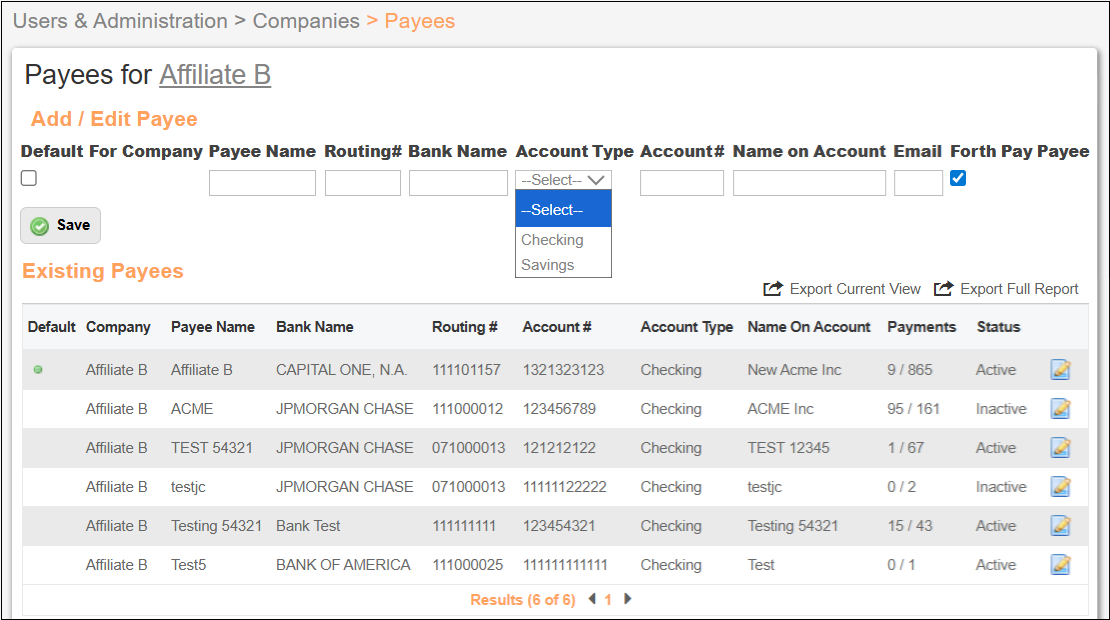Click the Export Current View icon
Viewport: 1110px width, 620px height.
(x=773, y=289)
